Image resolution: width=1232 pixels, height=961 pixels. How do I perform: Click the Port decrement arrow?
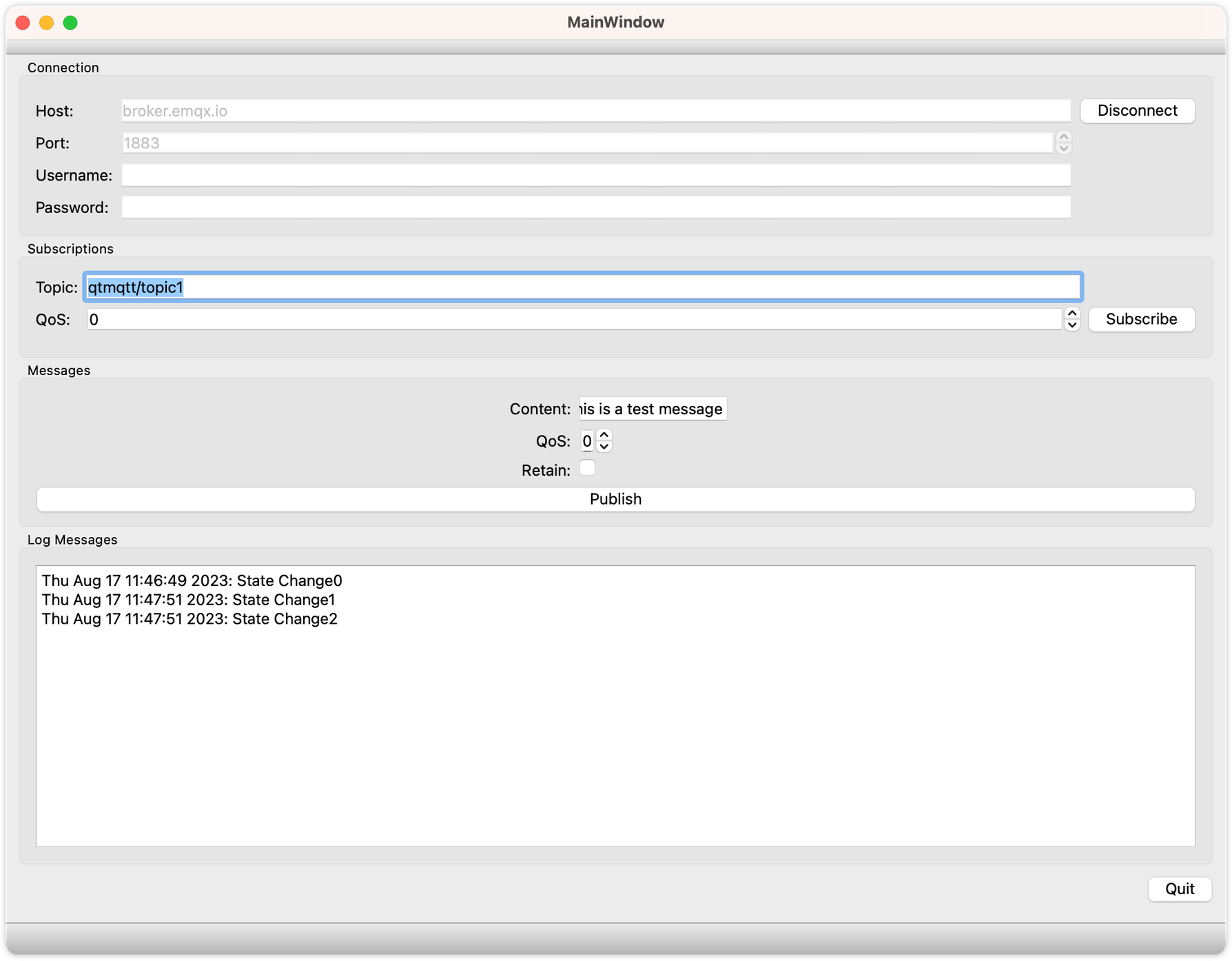[1063, 148]
